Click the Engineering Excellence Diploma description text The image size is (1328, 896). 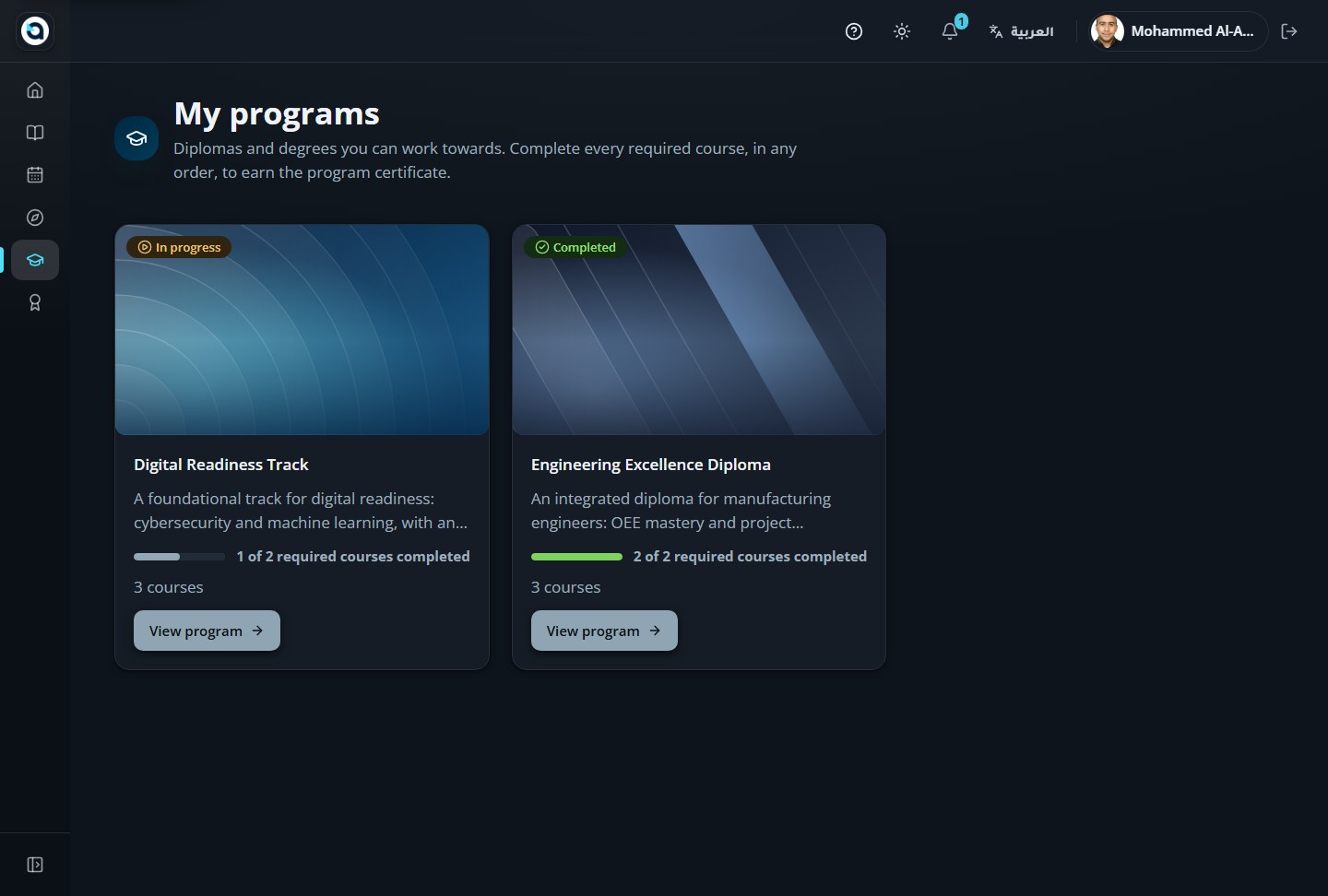tap(681, 511)
